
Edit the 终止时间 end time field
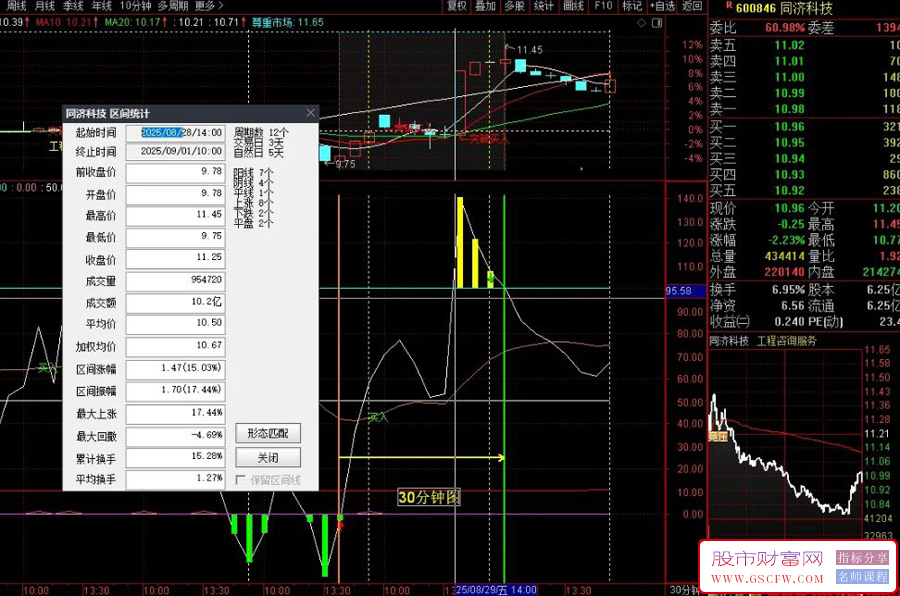(176, 151)
